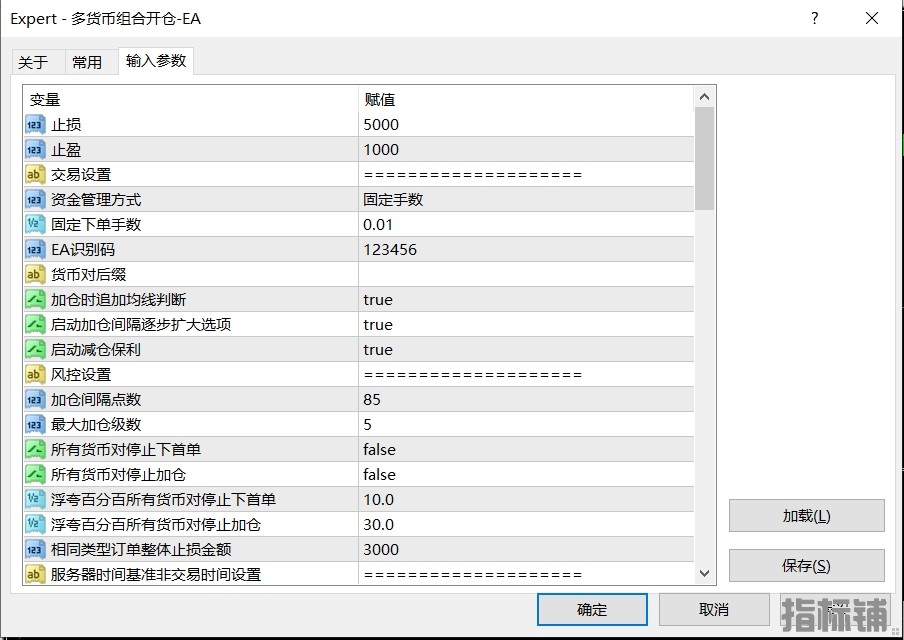
Task: Change 所有货币对停止下首单 false value
Action: pyautogui.click(x=526, y=450)
